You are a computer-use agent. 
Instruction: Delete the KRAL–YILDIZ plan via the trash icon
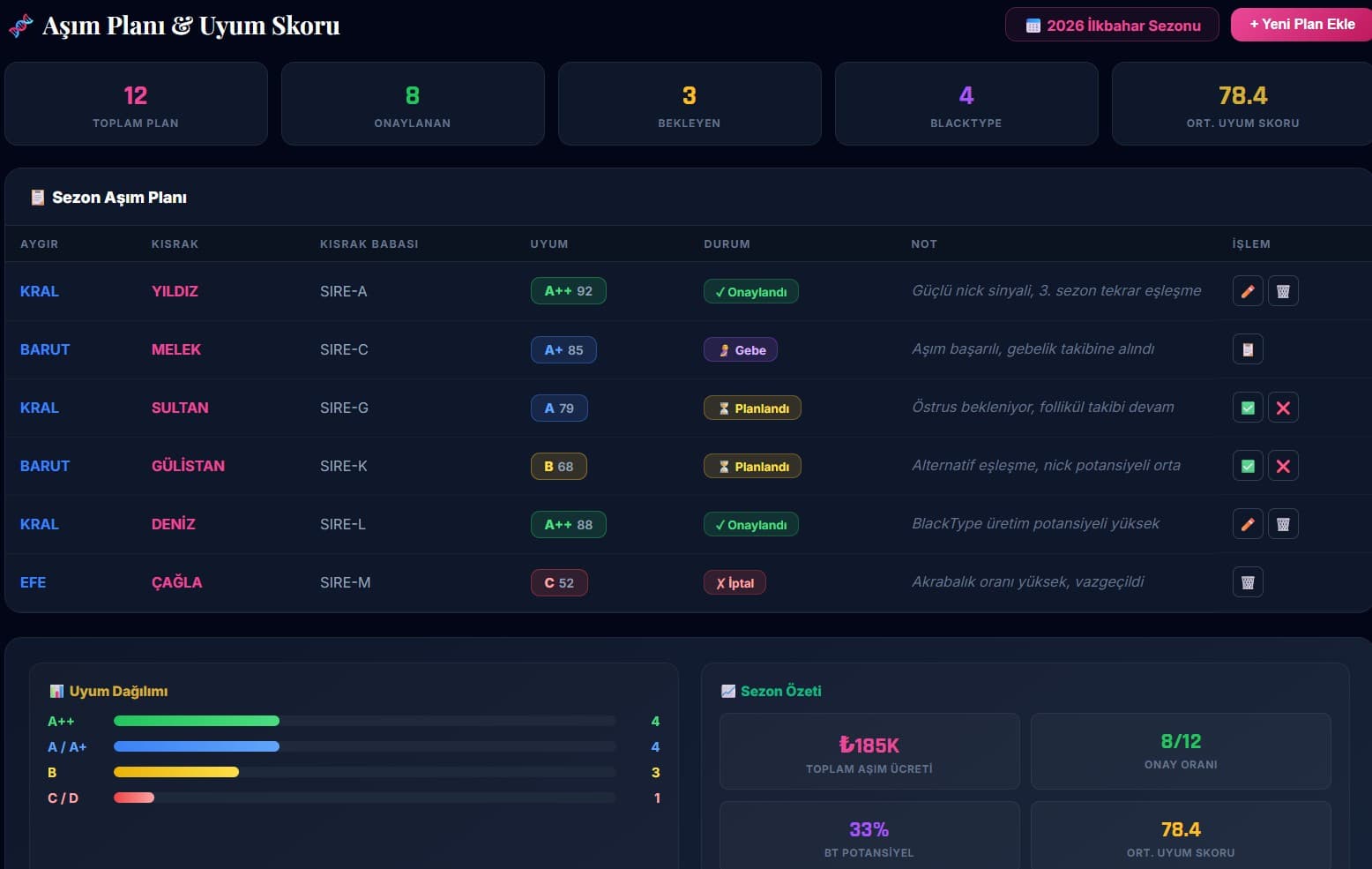[1283, 291]
